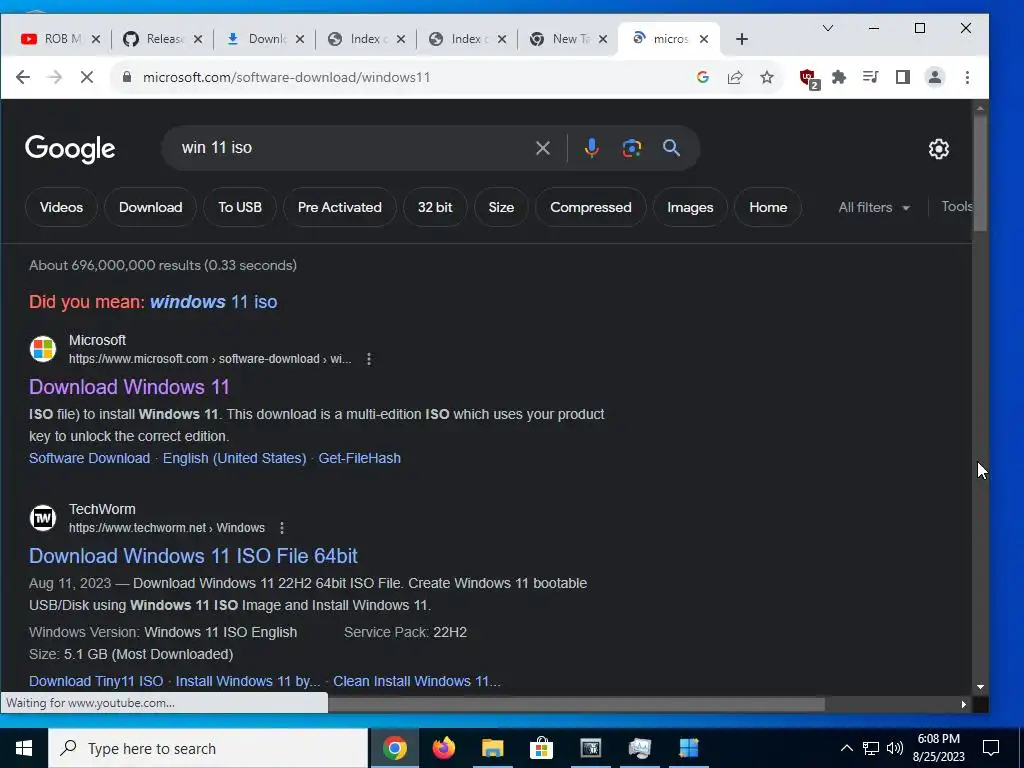This screenshot has height=768, width=1024.
Task: Click the Windows taskbar search box
Action: [208, 748]
